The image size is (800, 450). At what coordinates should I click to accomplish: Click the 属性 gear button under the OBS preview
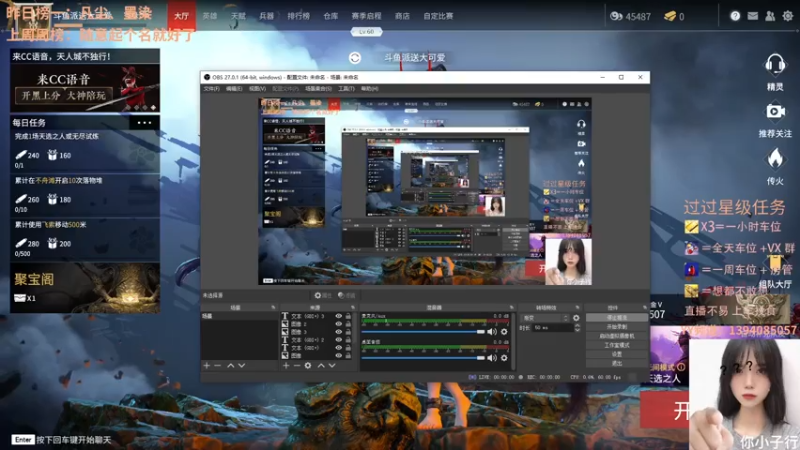click(323, 295)
